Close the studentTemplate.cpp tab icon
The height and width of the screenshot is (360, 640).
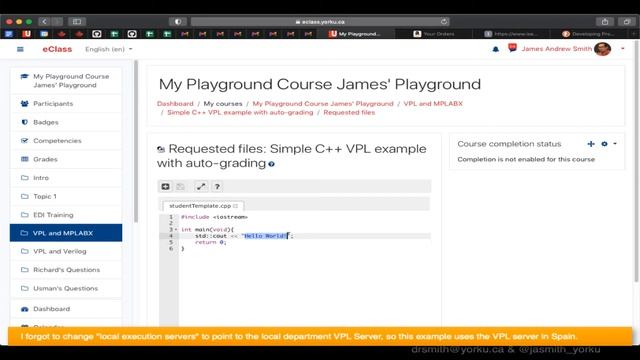point(236,206)
